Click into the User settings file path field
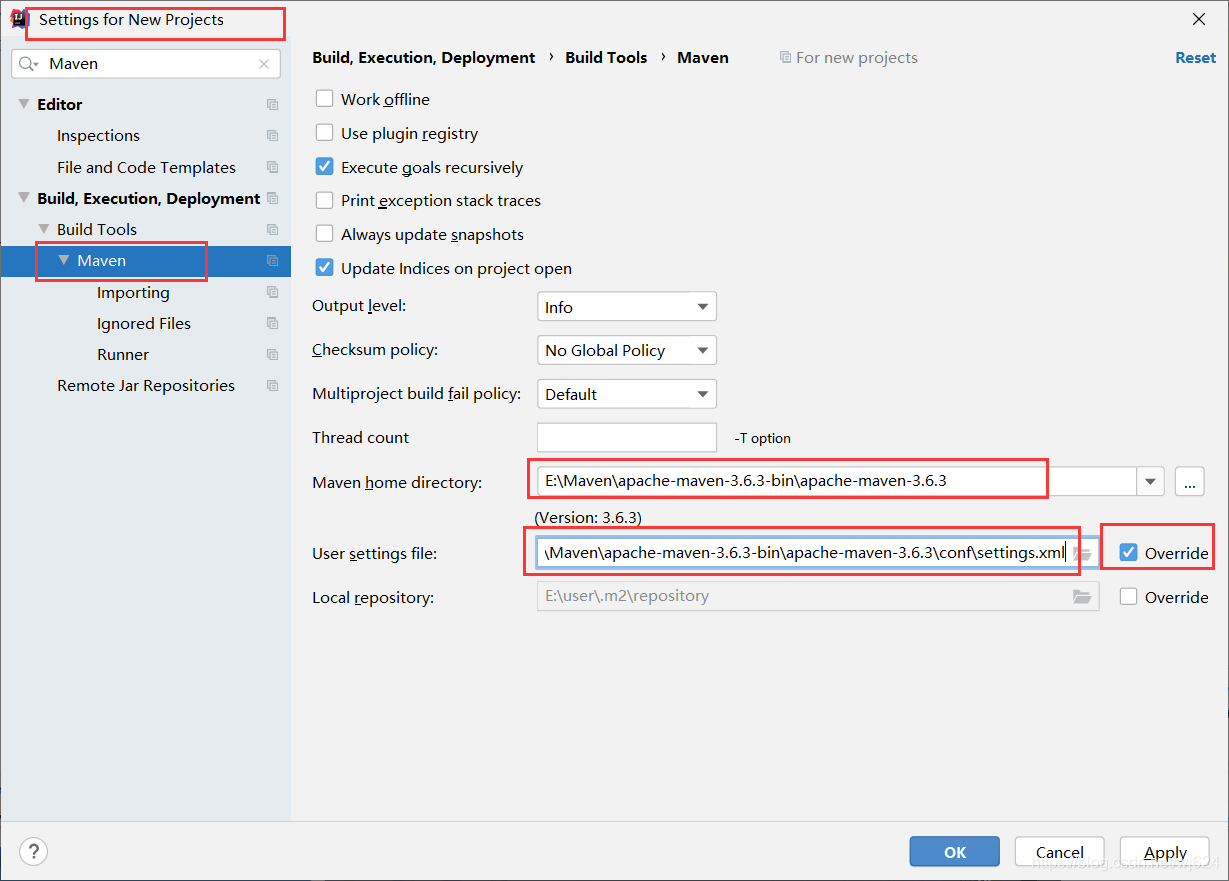 click(x=804, y=553)
